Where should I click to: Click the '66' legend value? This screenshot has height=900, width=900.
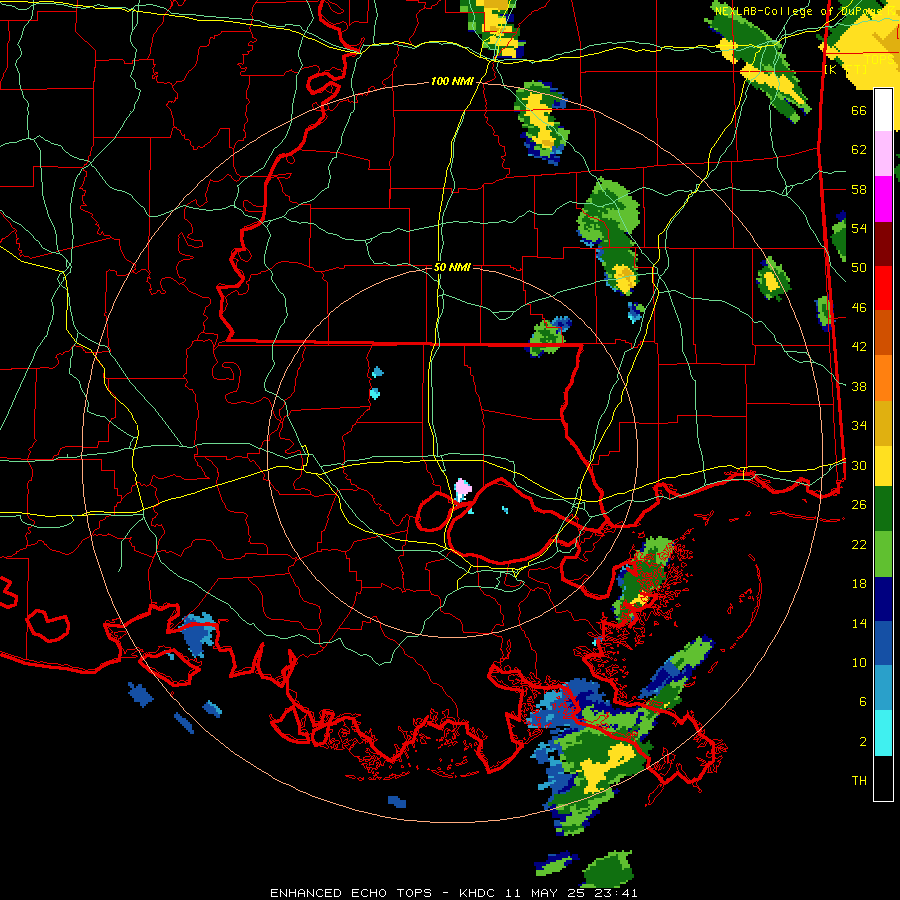[859, 110]
